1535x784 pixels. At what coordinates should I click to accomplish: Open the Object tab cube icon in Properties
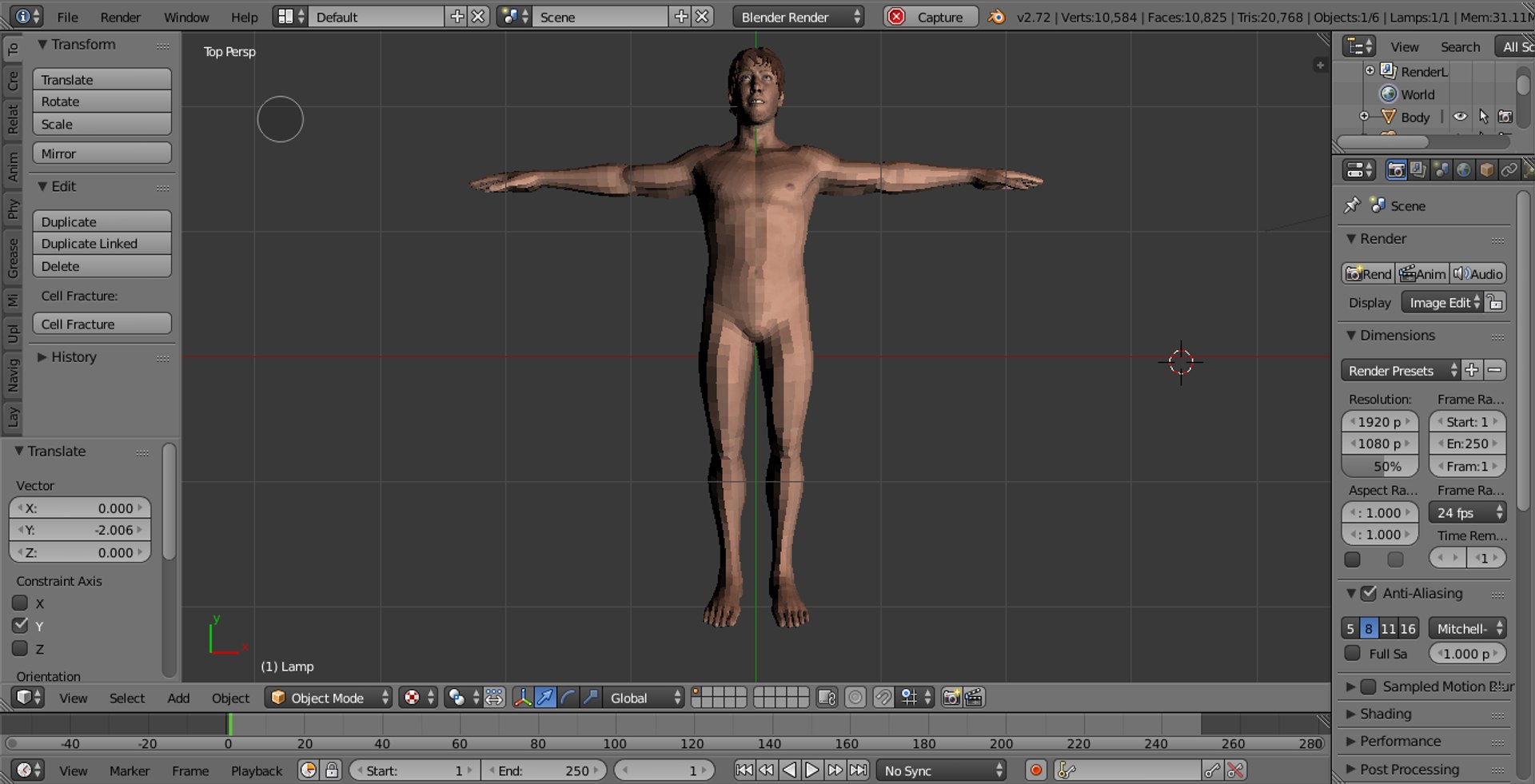[x=1486, y=170]
